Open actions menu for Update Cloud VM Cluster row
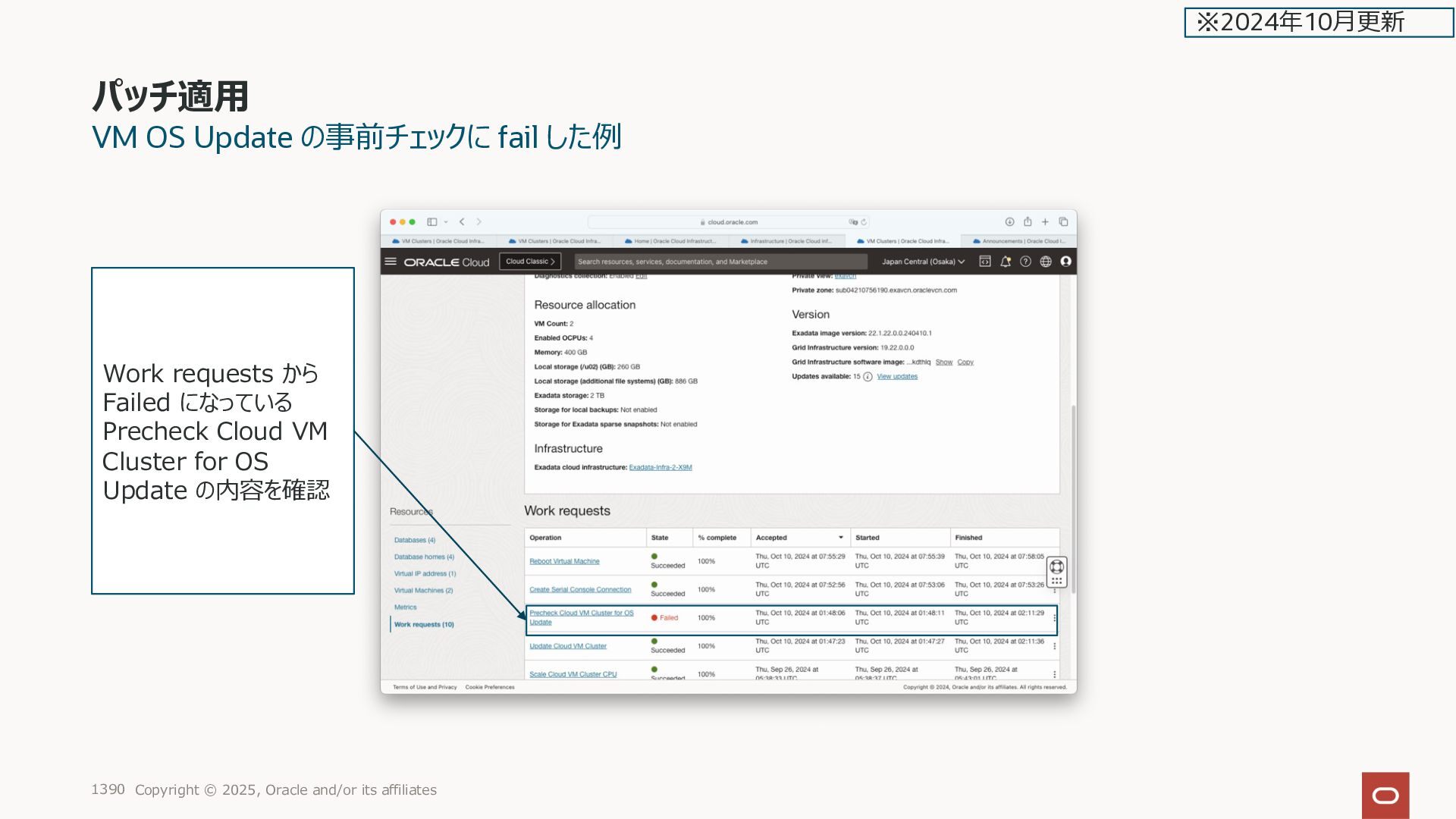 [x=1054, y=646]
